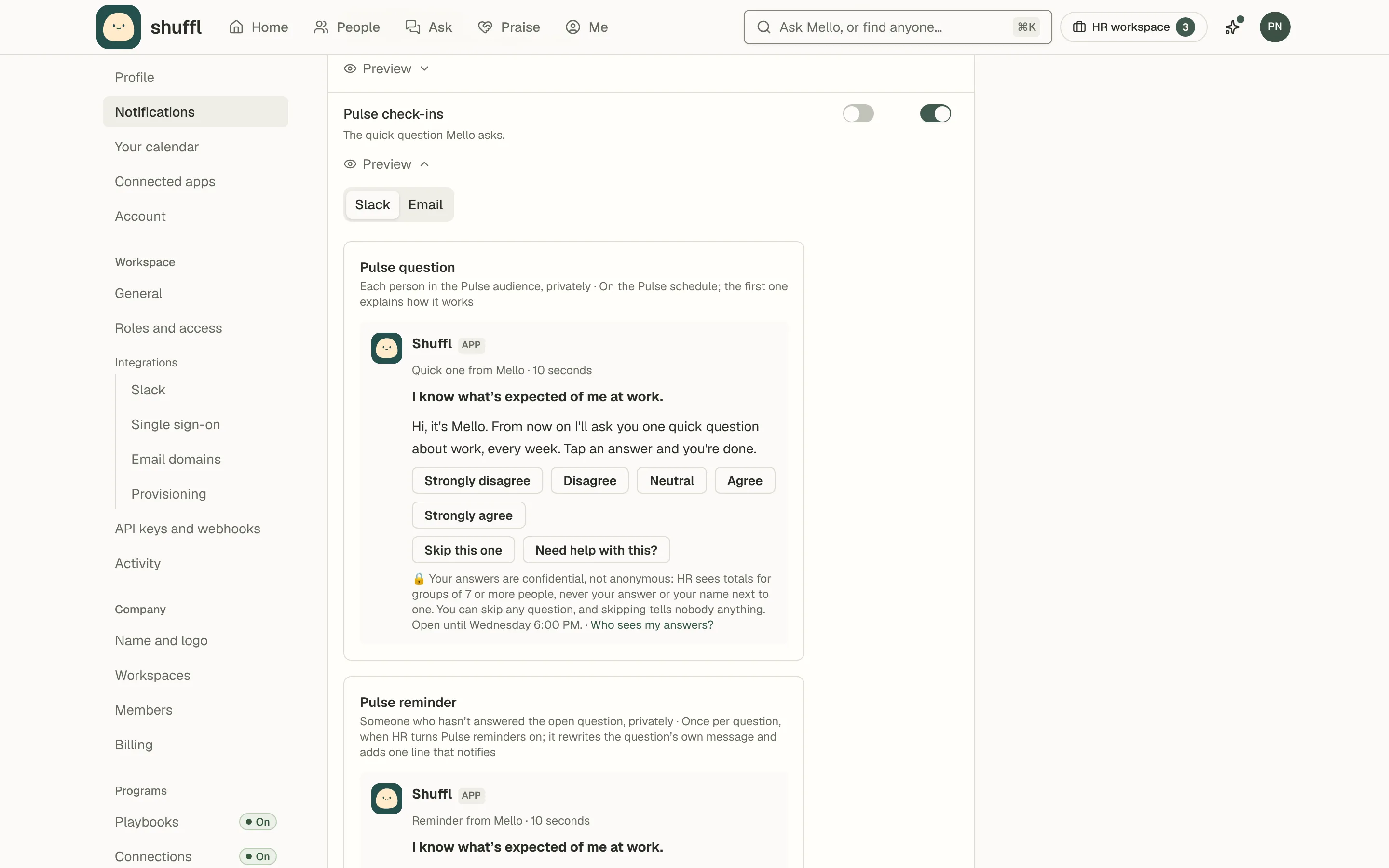Open the Members page
1389x868 pixels.
click(195, 710)
